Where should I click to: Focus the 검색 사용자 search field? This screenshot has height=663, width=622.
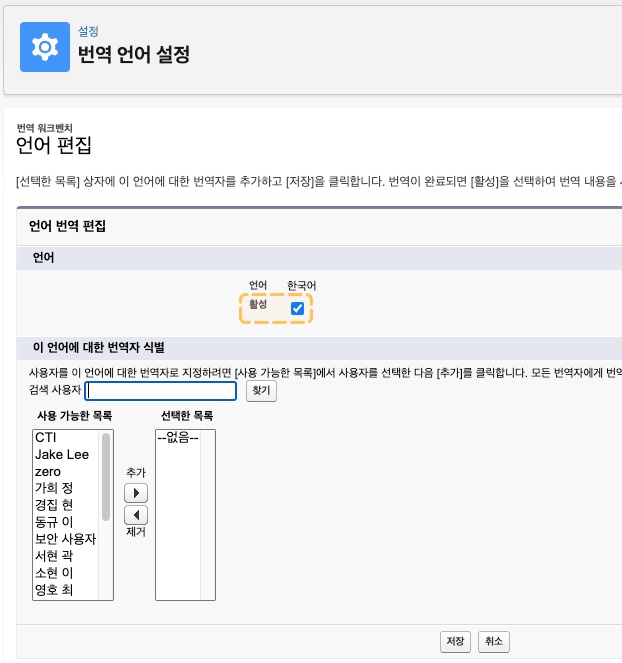(x=161, y=391)
